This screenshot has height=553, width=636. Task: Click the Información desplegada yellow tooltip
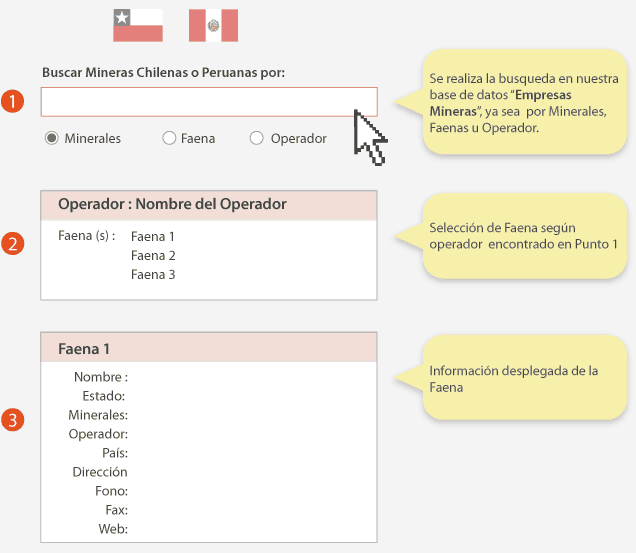pyautogui.click(x=523, y=378)
